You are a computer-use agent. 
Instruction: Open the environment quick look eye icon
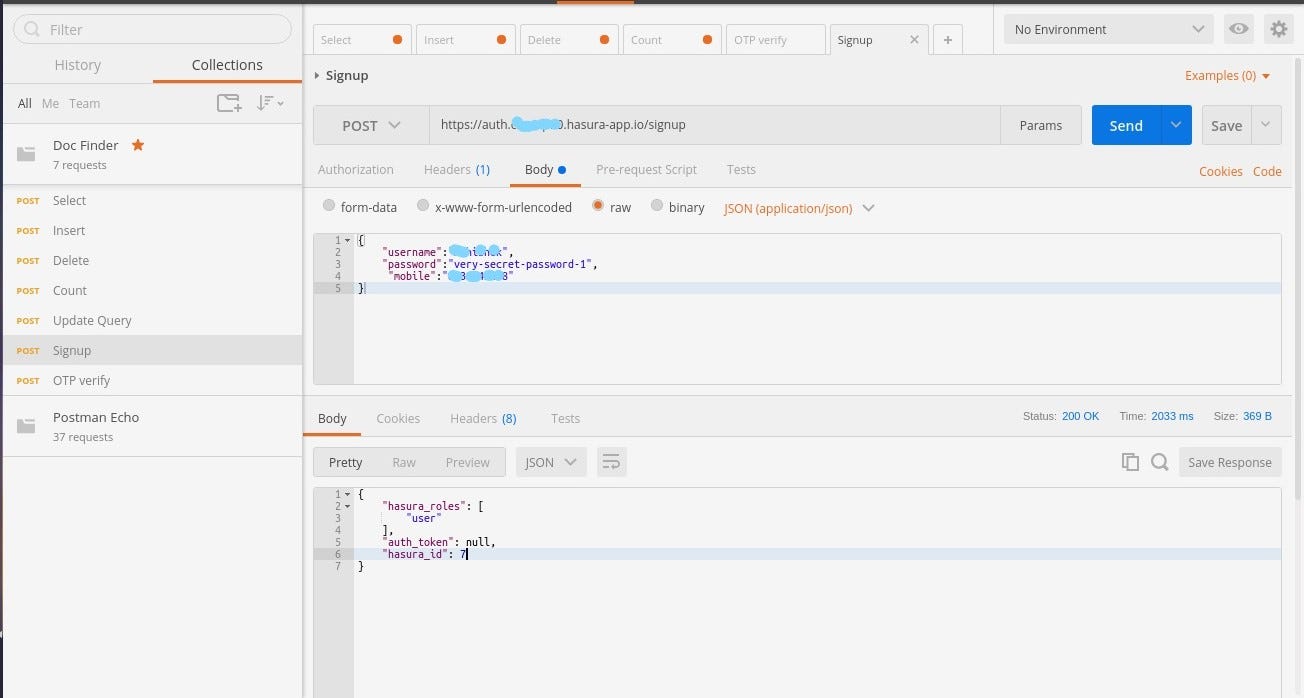click(x=1239, y=29)
